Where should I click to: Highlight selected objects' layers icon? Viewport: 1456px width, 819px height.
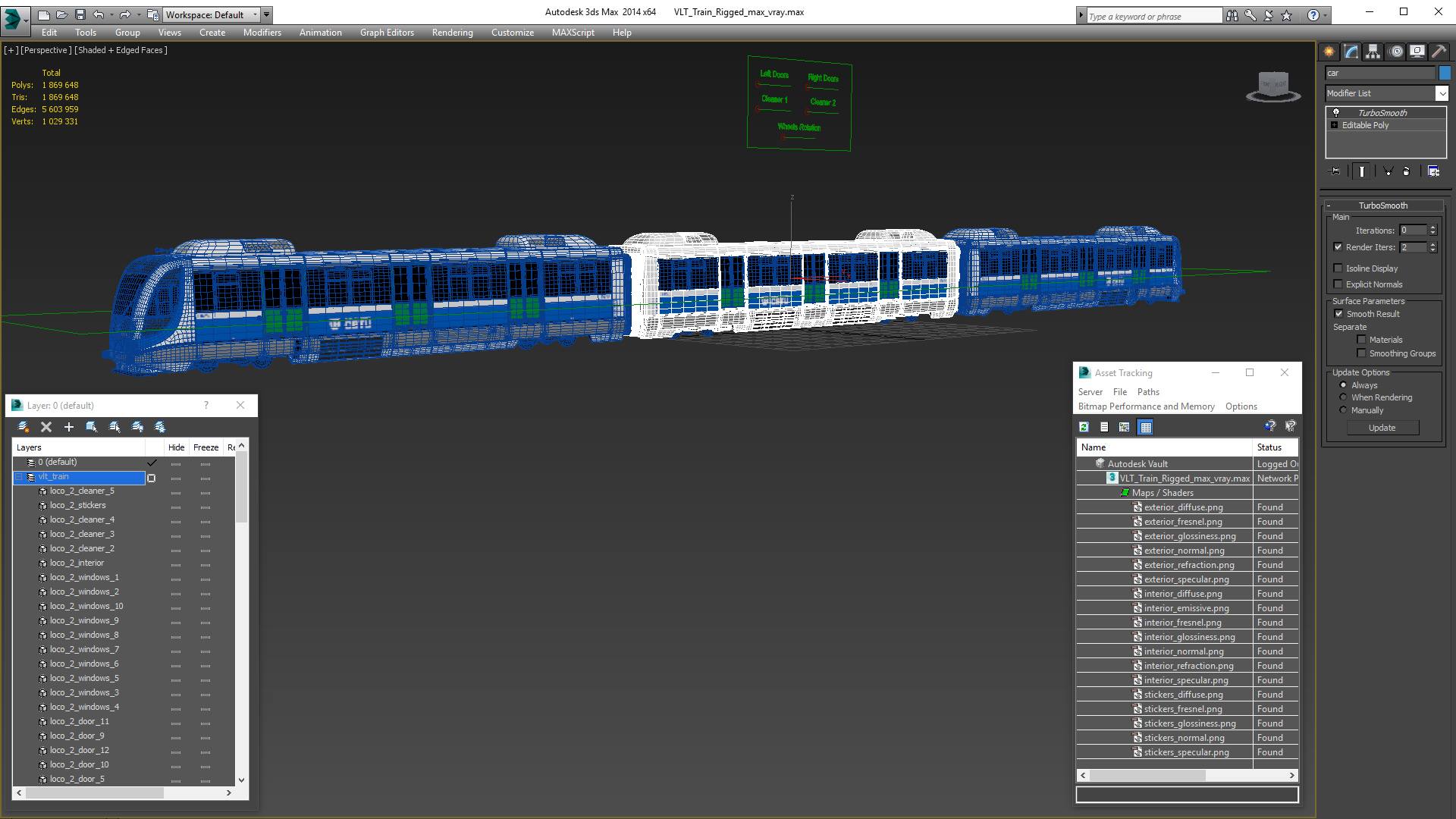pos(115,427)
